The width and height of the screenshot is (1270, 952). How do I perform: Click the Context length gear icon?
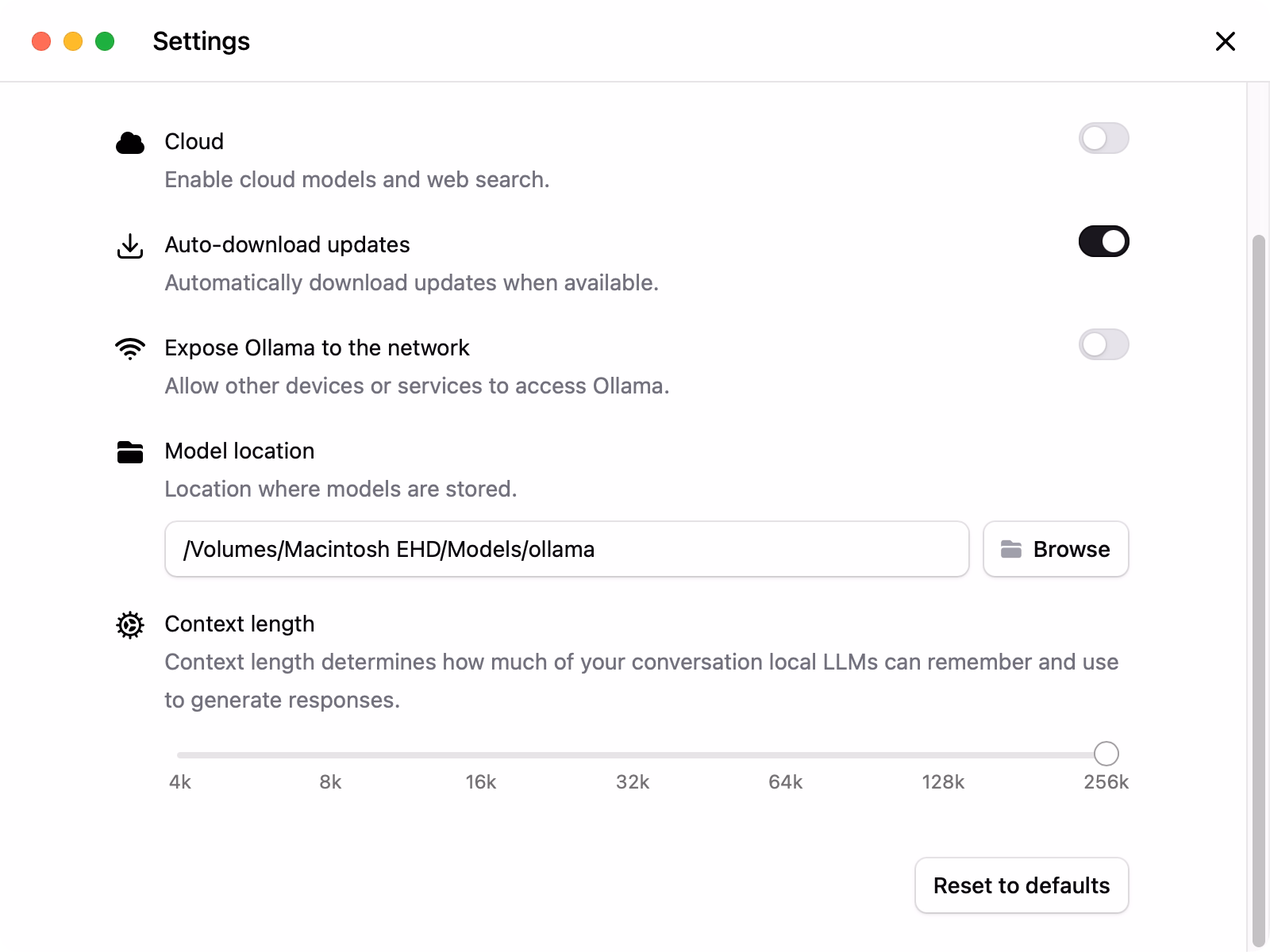(x=130, y=625)
